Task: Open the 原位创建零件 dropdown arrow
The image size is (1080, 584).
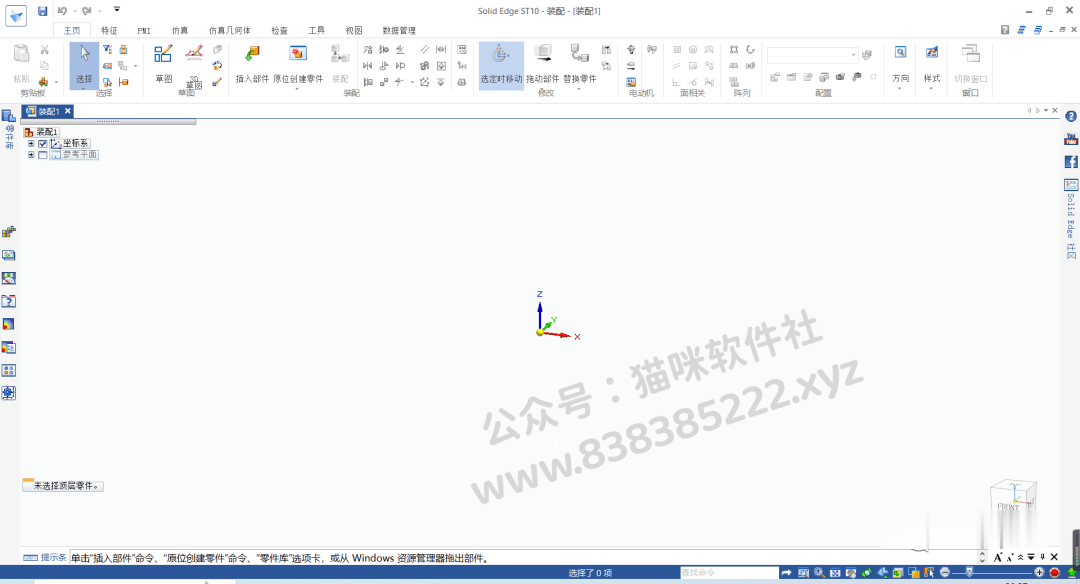Action: [x=298, y=88]
